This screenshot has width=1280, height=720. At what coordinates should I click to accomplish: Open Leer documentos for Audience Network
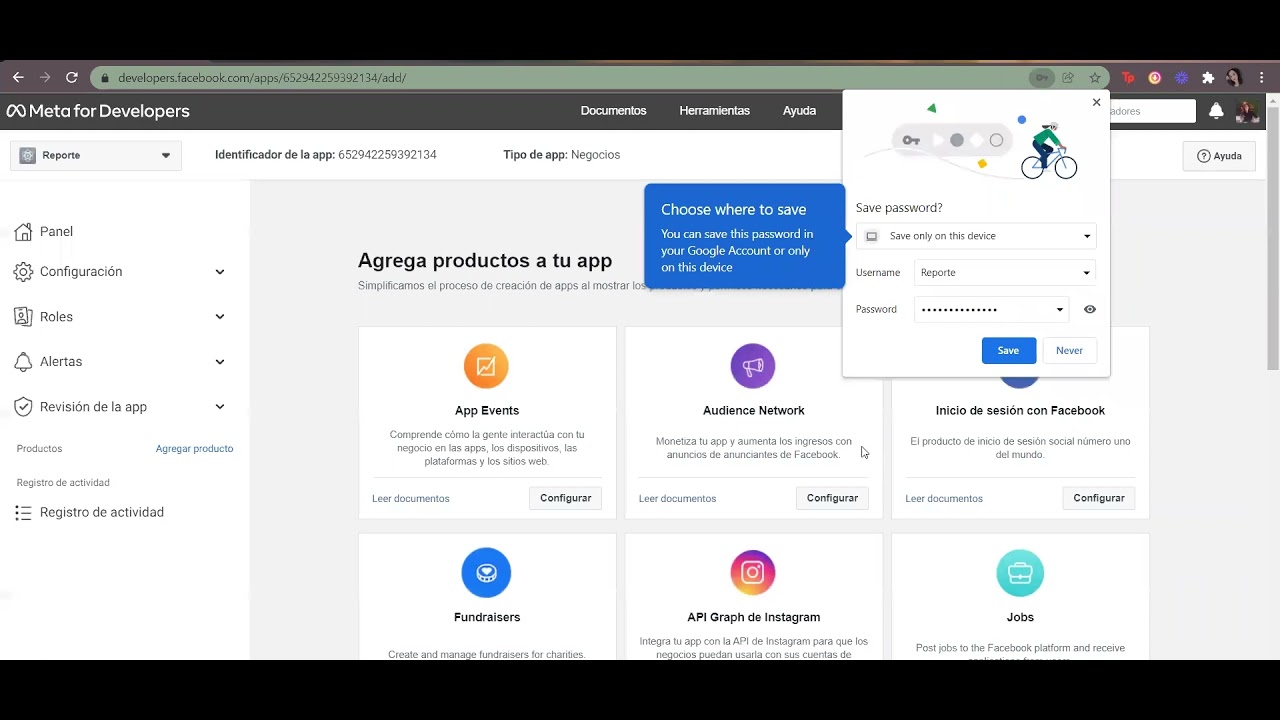[x=677, y=499]
